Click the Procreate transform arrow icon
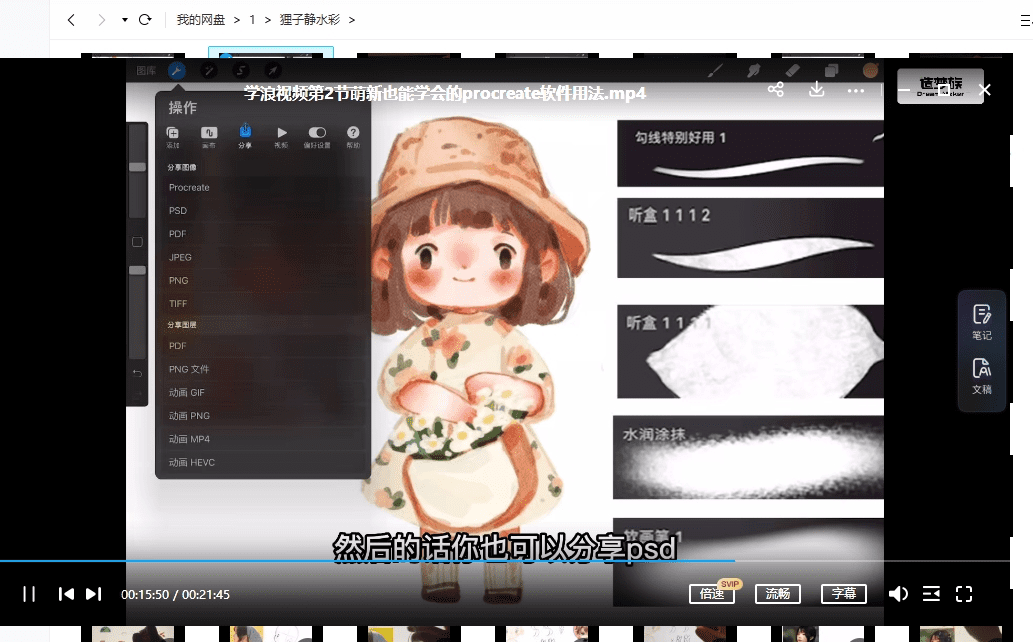 273,71
